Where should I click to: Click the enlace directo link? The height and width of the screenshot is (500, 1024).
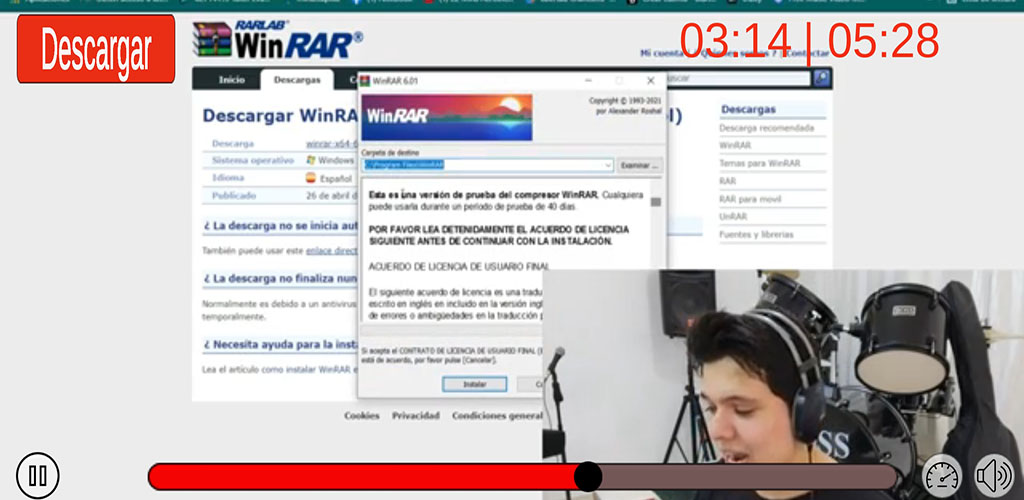click(x=332, y=250)
